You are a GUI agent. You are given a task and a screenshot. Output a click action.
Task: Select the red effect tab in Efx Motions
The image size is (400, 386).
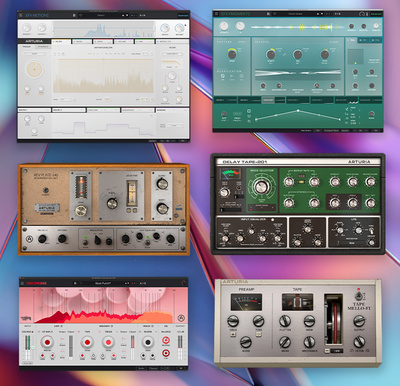(x=102, y=41)
